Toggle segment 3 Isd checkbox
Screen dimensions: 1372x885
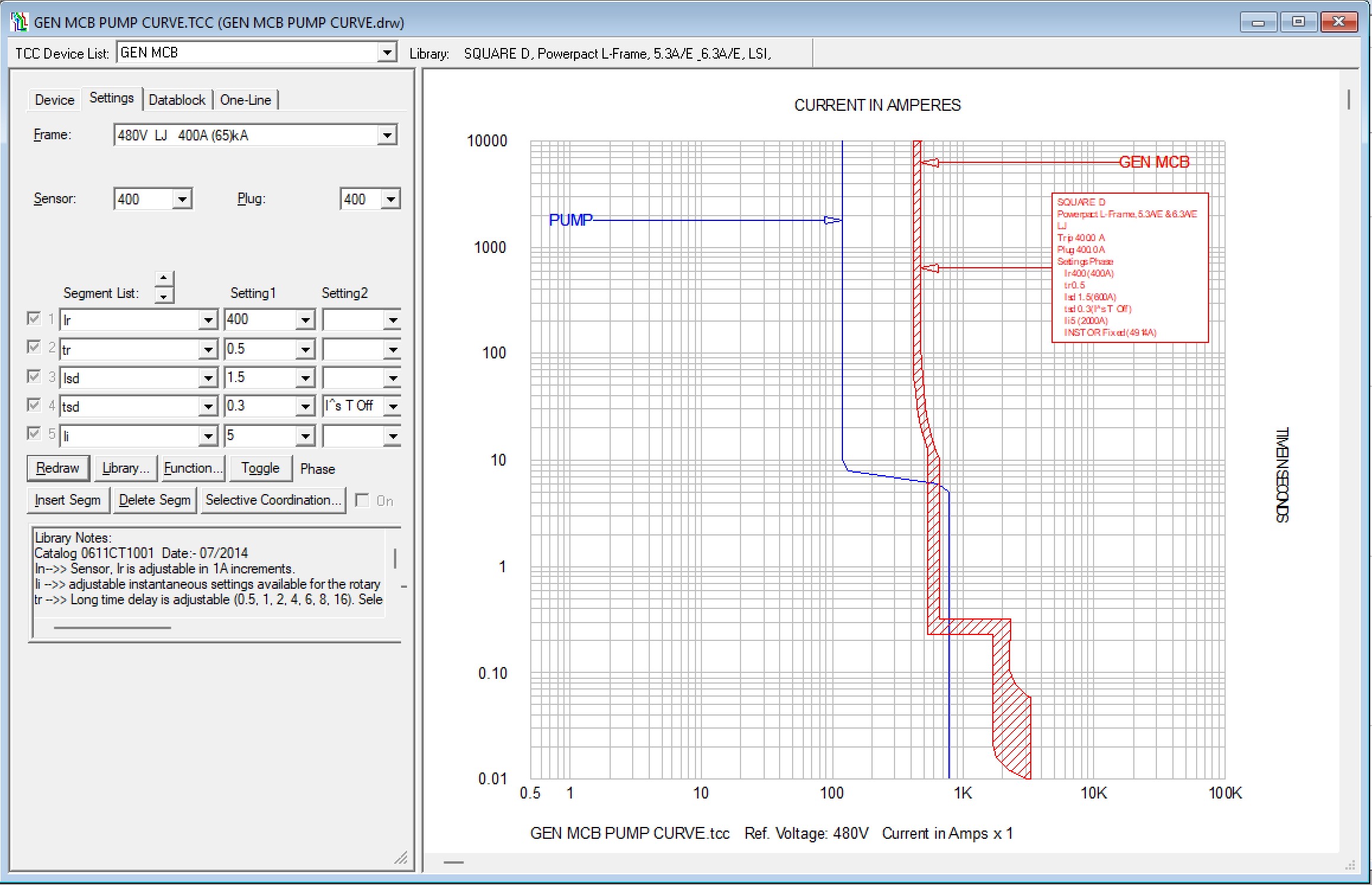[34, 377]
